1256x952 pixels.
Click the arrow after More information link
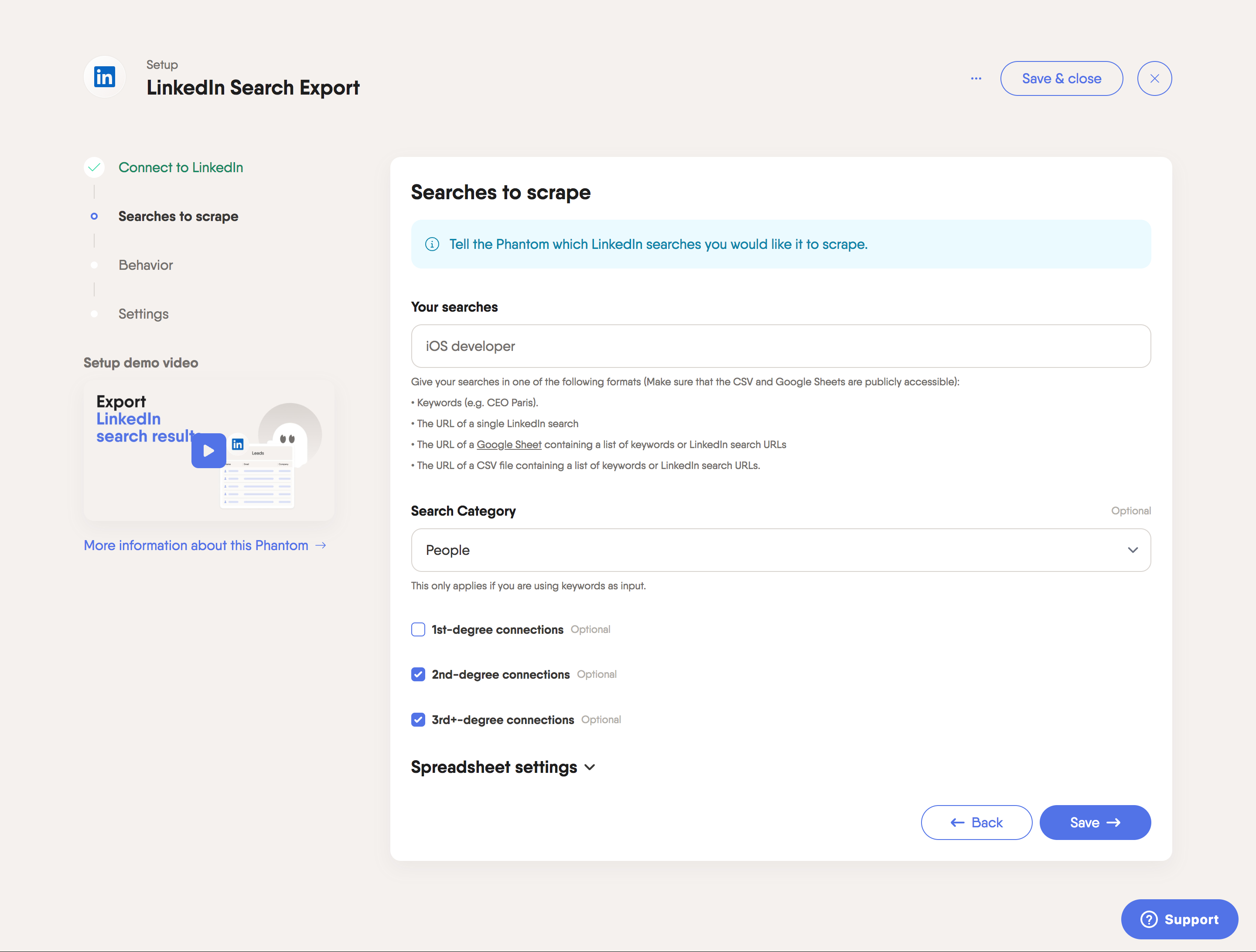click(x=321, y=545)
